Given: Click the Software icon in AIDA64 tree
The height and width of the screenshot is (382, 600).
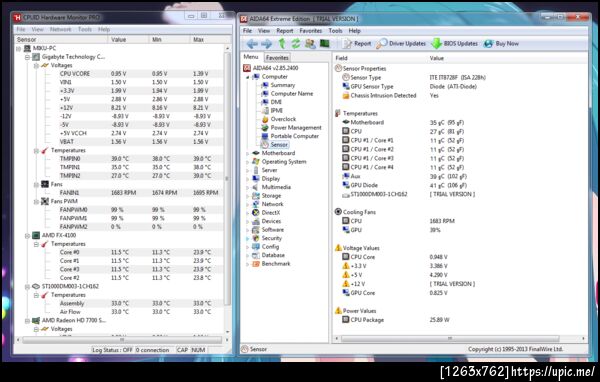Looking at the screenshot, I should point(256,230).
